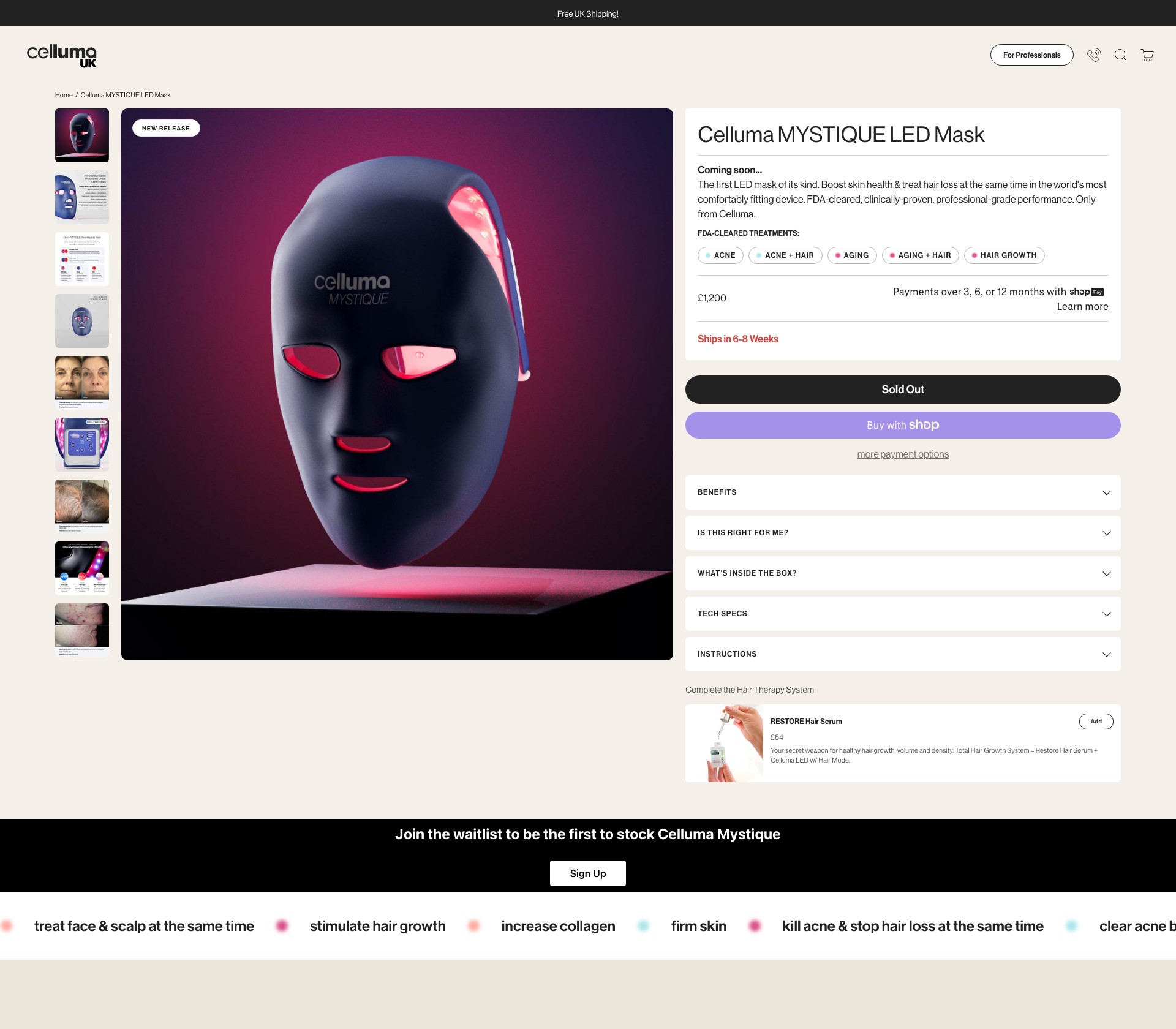The height and width of the screenshot is (1029, 1176).
Task: Click the Shop Pay logo badge
Action: pos(1087,292)
